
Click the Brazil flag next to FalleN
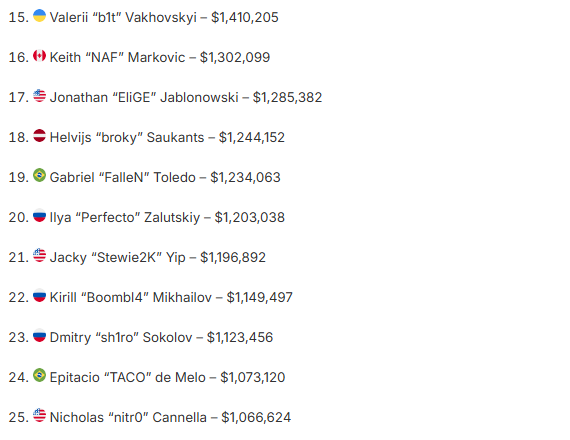point(39,175)
